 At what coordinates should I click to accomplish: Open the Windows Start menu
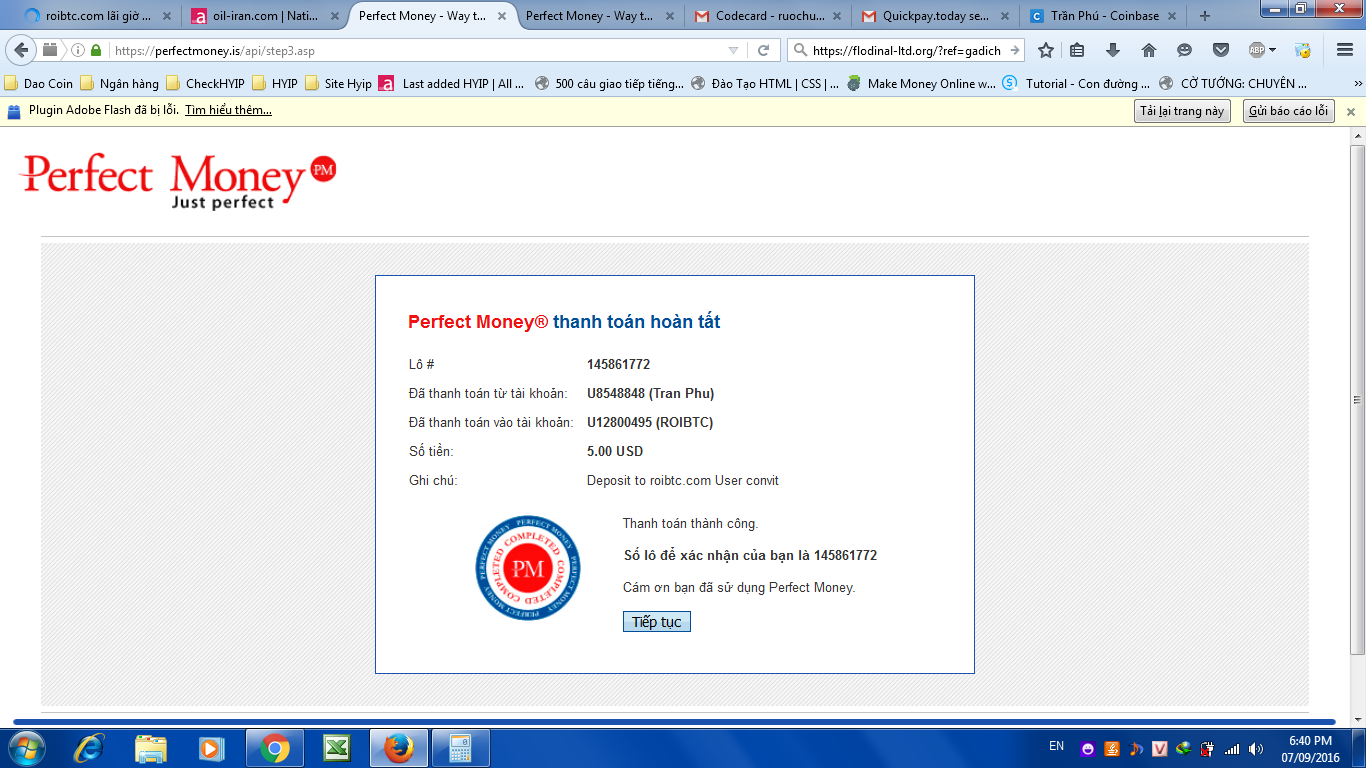[x=26, y=748]
